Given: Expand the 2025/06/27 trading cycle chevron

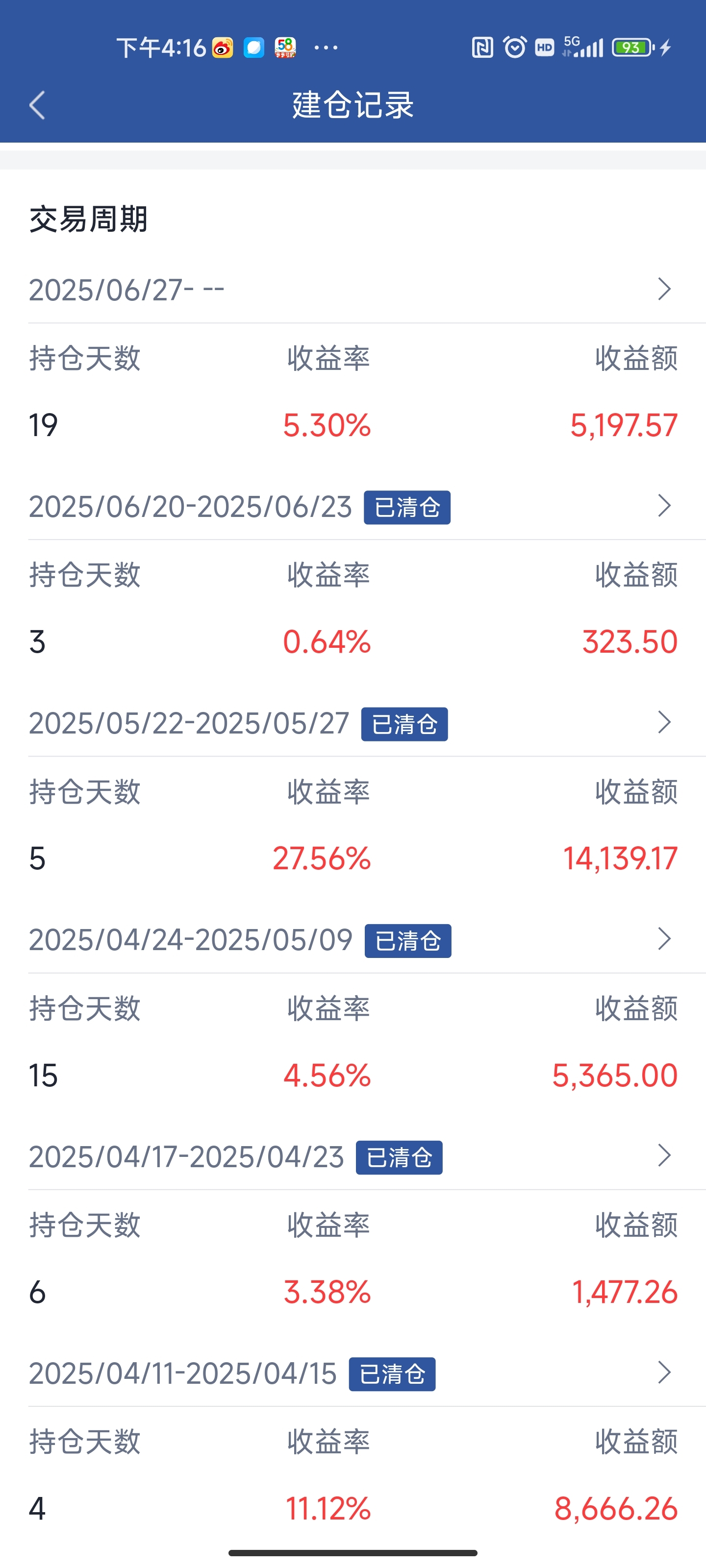Looking at the screenshot, I should pyautogui.click(x=664, y=289).
